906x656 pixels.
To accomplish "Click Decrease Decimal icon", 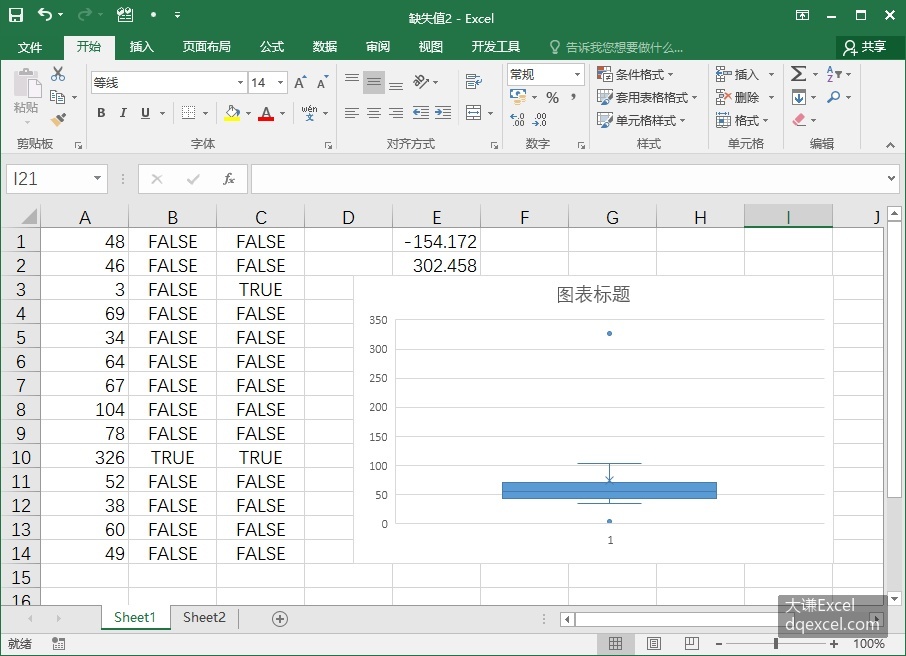I will [540, 120].
